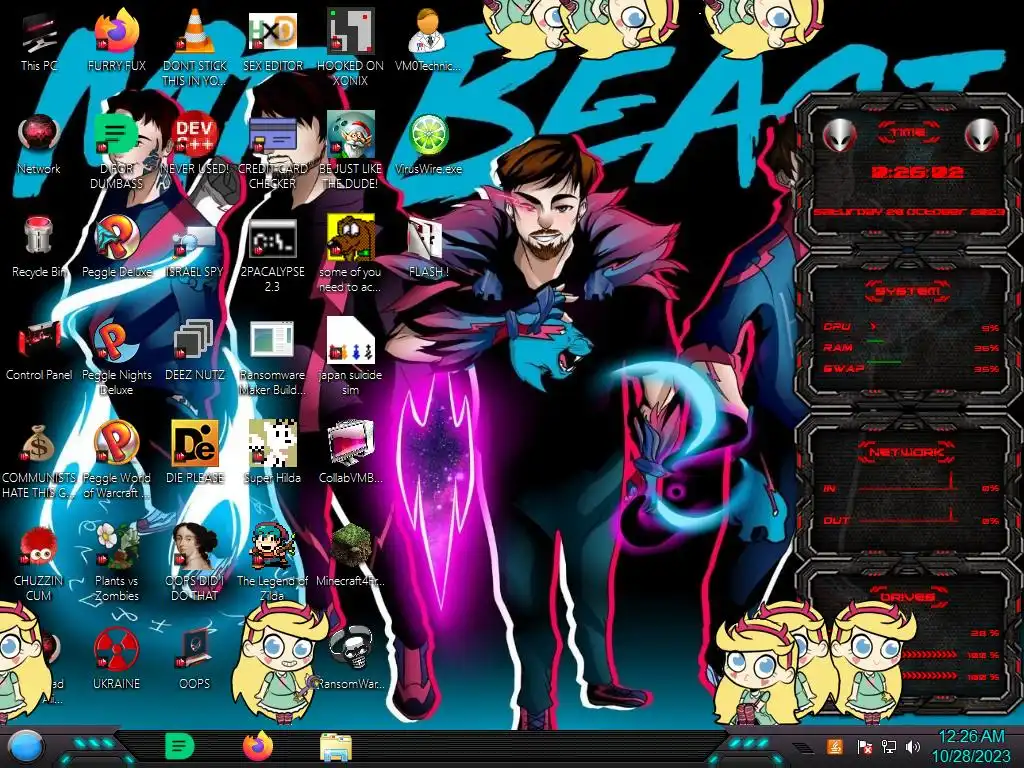Viewport: 1024px width, 768px height.
Task: Launch Firefox from the taskbar
Action: [x=258, y=746]
